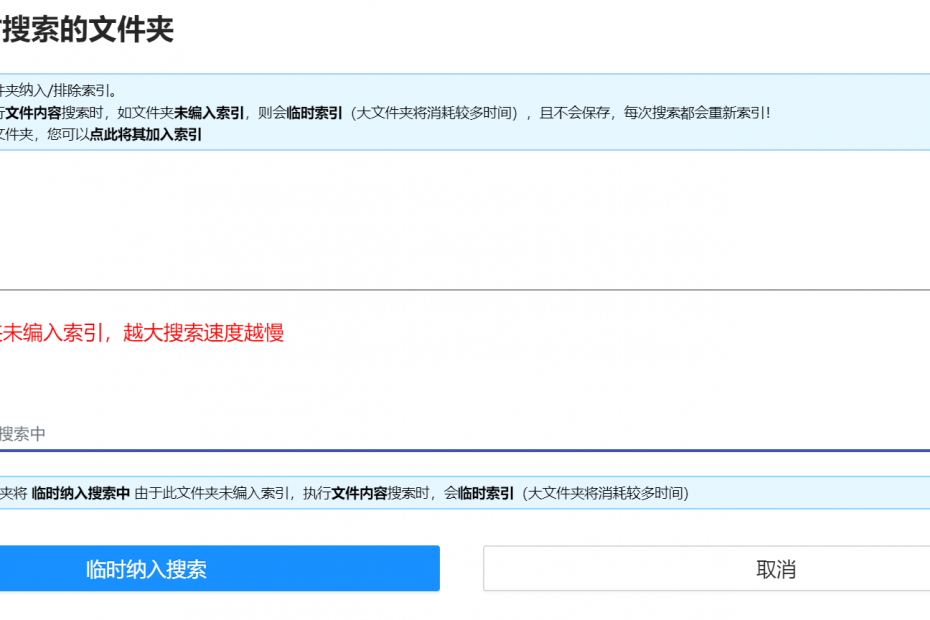Screen dimensions: 930x620
Task: Click the 搜索的文件夹 dialog heading
Action: click(88, 29)
